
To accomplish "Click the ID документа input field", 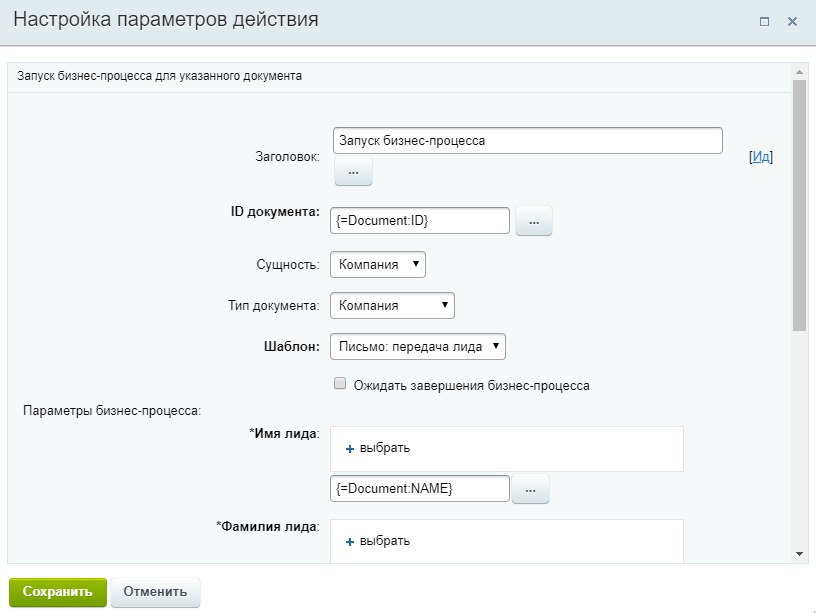I will 420,221.
